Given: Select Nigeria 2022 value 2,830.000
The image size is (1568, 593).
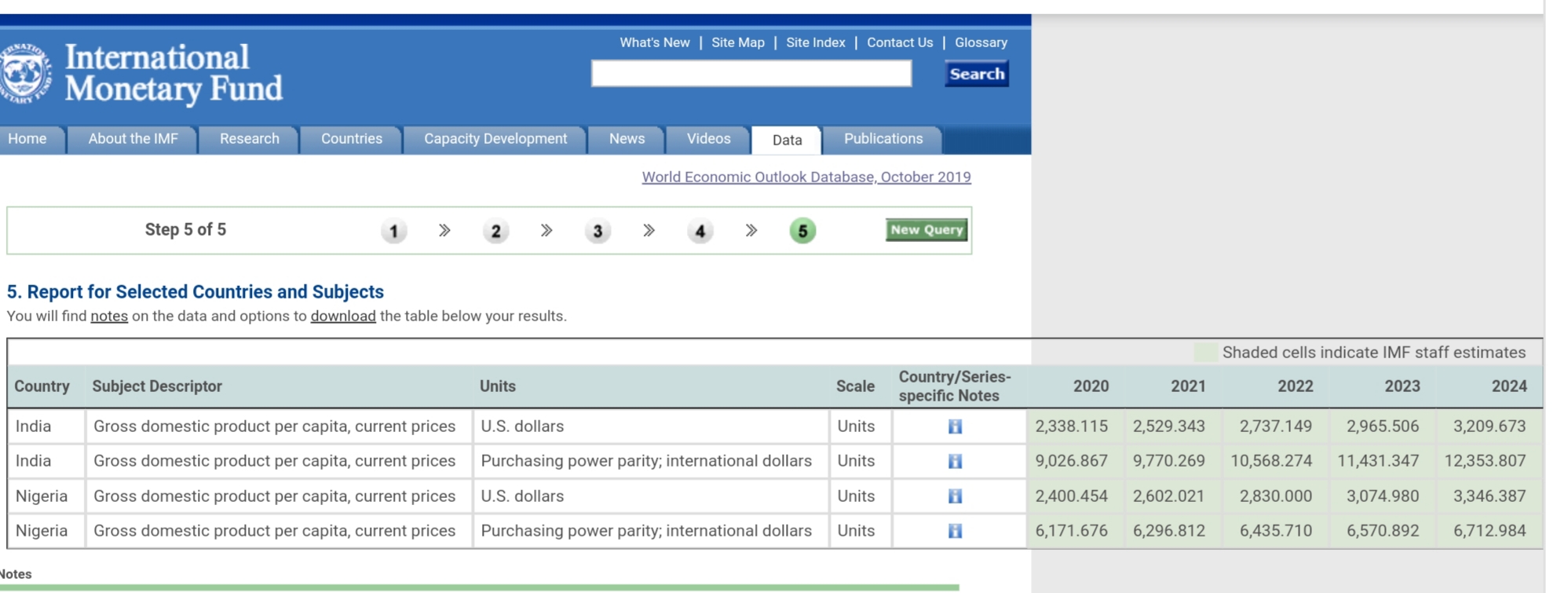Looking at the screenshot, I should point(1275,496).
